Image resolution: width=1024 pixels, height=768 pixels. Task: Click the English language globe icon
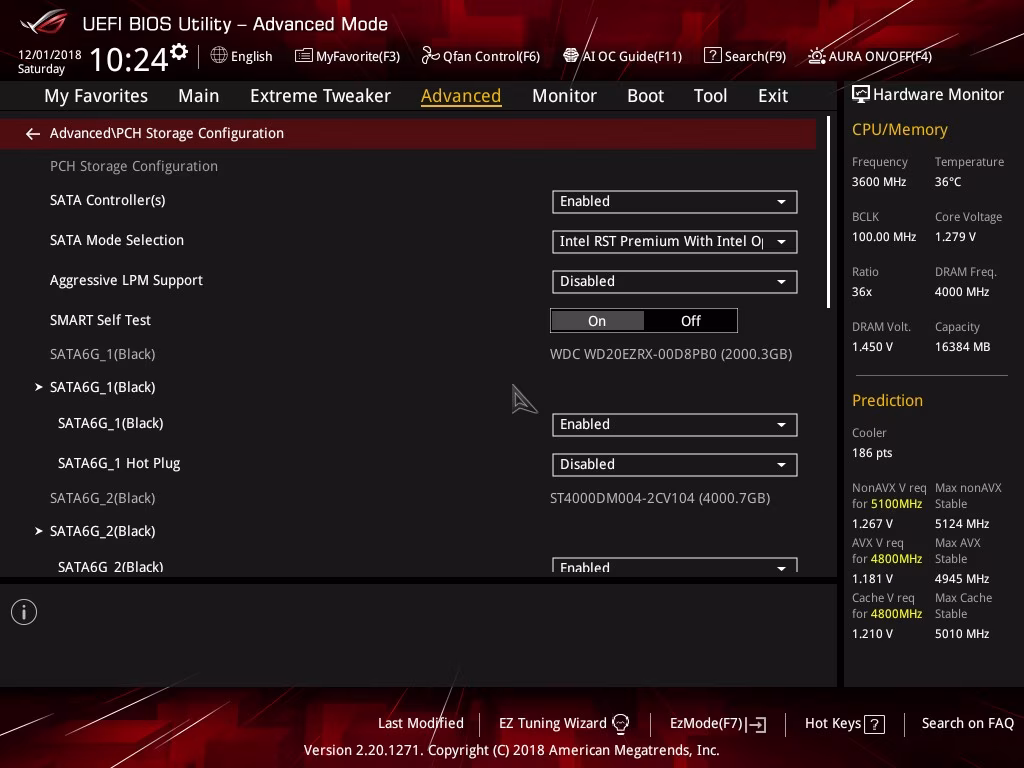pos(219,56)
